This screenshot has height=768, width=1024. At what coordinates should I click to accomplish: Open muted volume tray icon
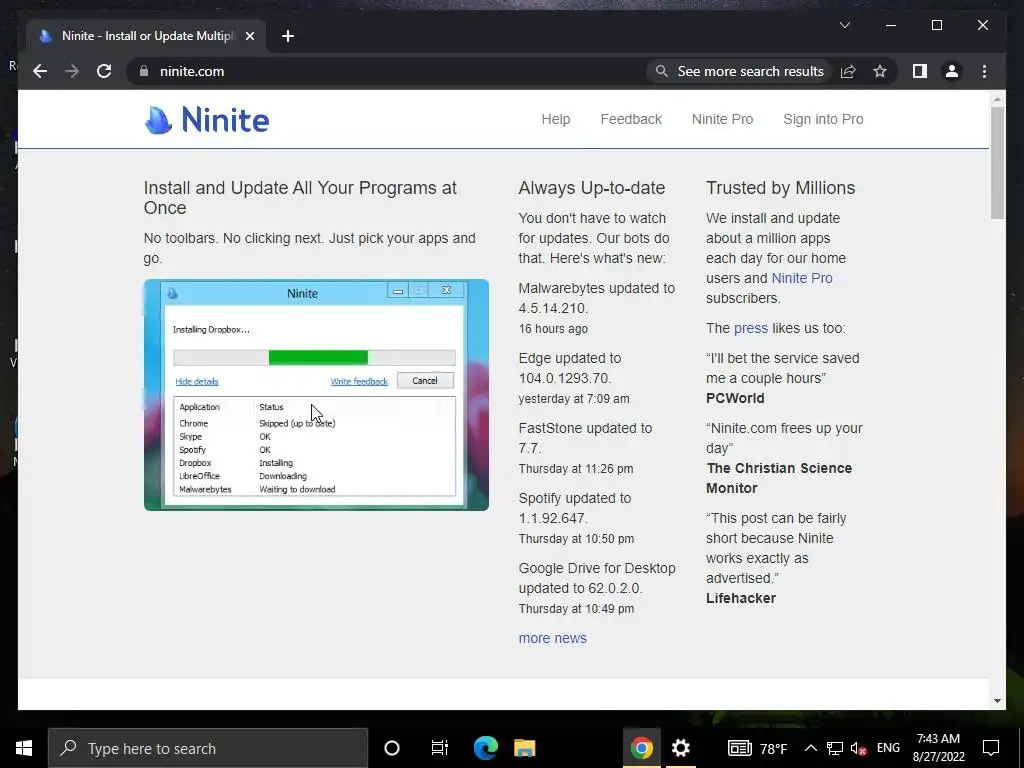(859, 748)
